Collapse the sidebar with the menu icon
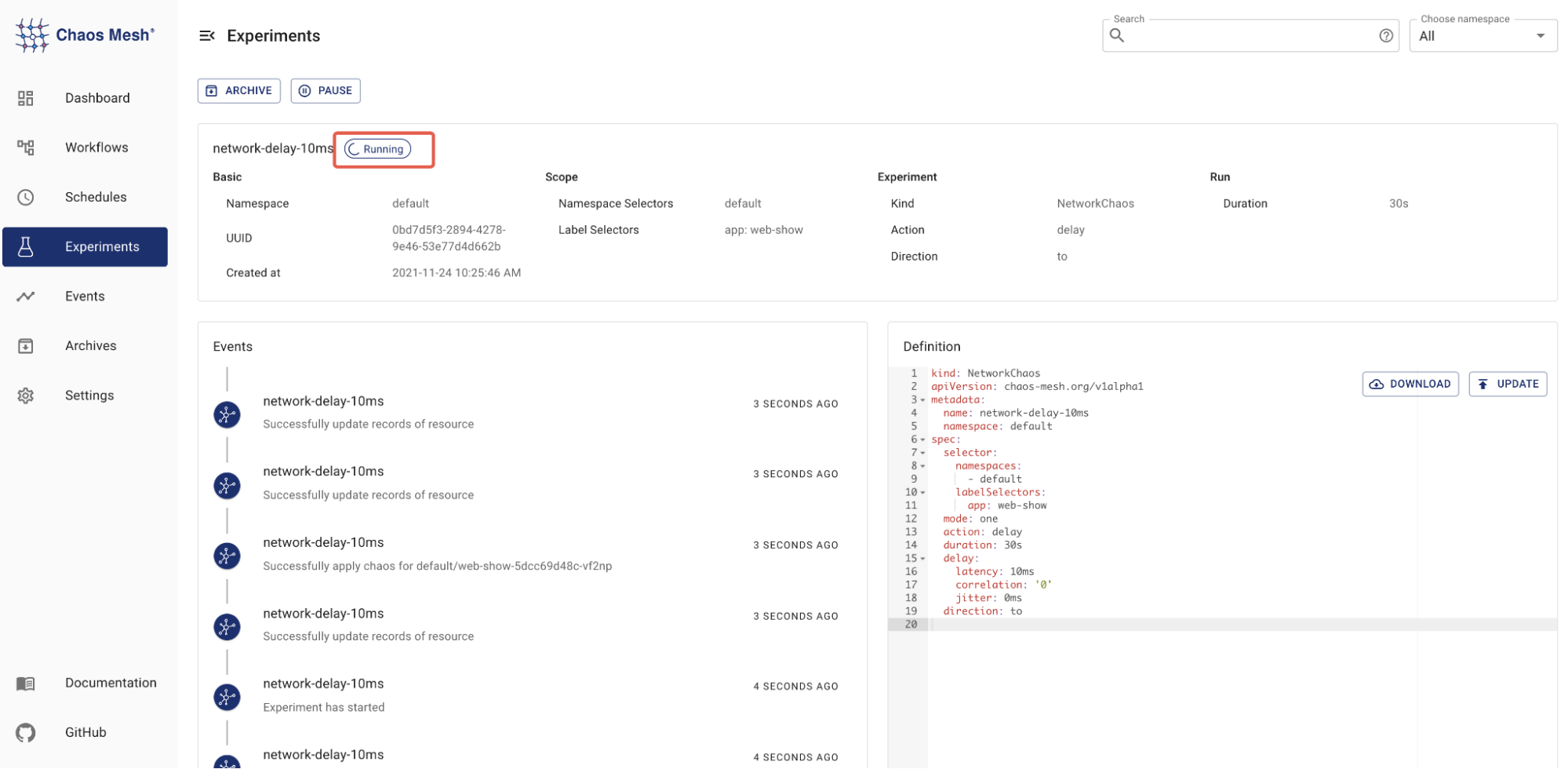The height and width of the screenshot is (769, 1568). click(207, 36)
